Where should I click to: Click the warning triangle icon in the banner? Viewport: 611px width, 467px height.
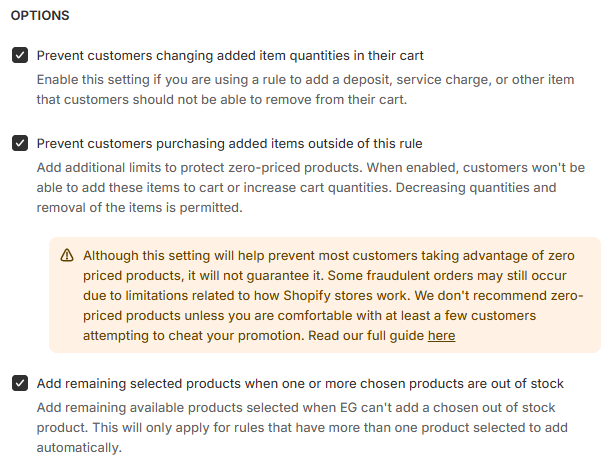67,255
